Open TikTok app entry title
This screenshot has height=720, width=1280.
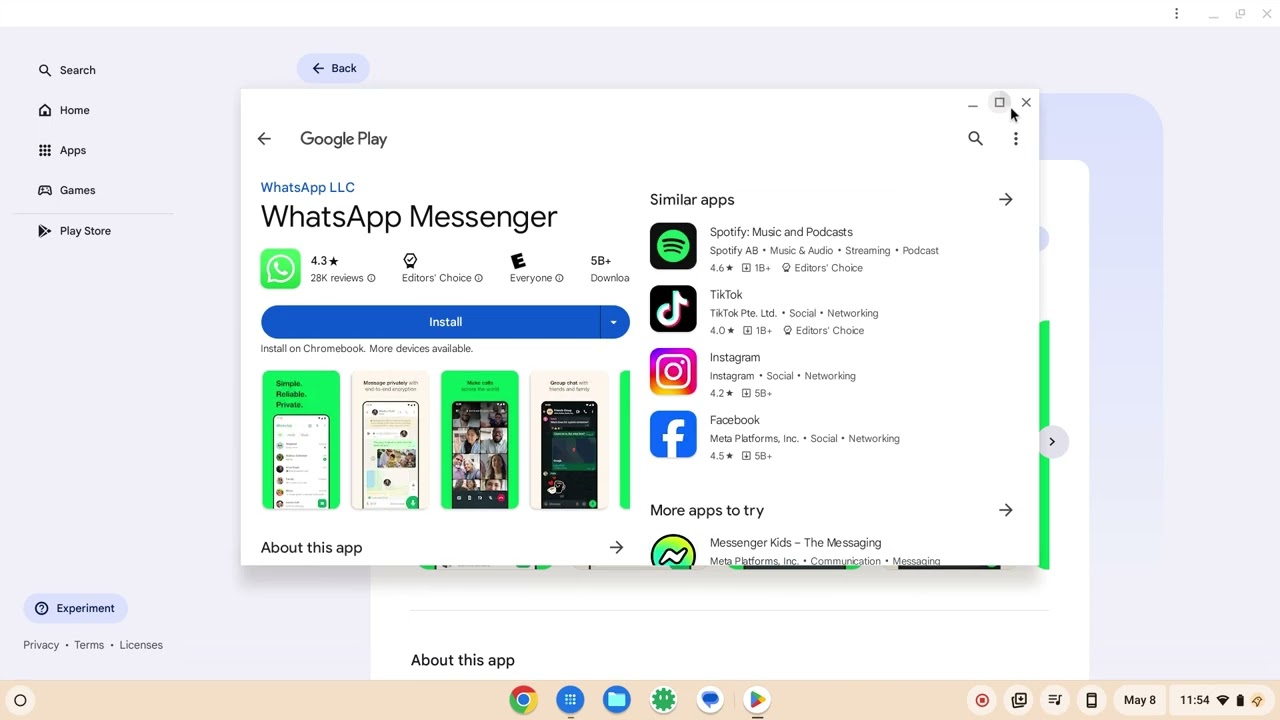[726, 295]
